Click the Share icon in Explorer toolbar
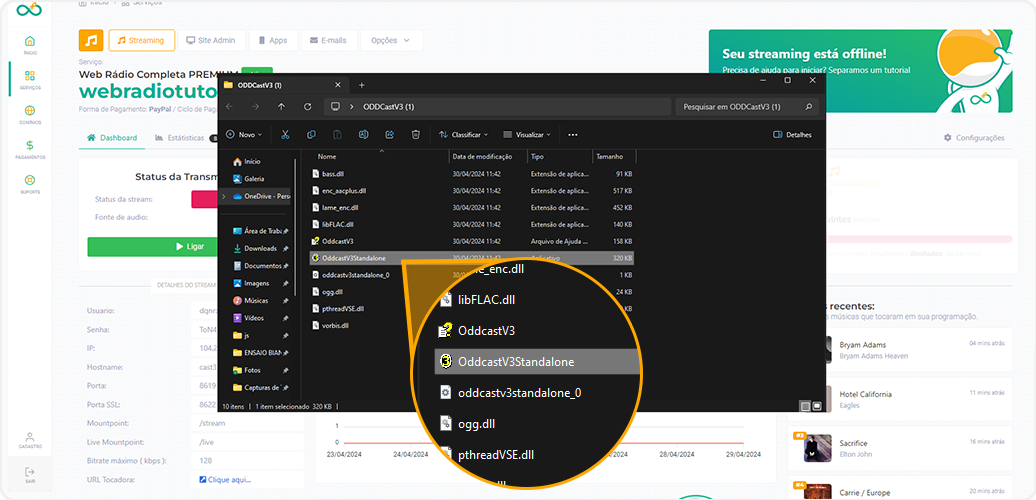The image size is (1036, 500). point(389,135)
